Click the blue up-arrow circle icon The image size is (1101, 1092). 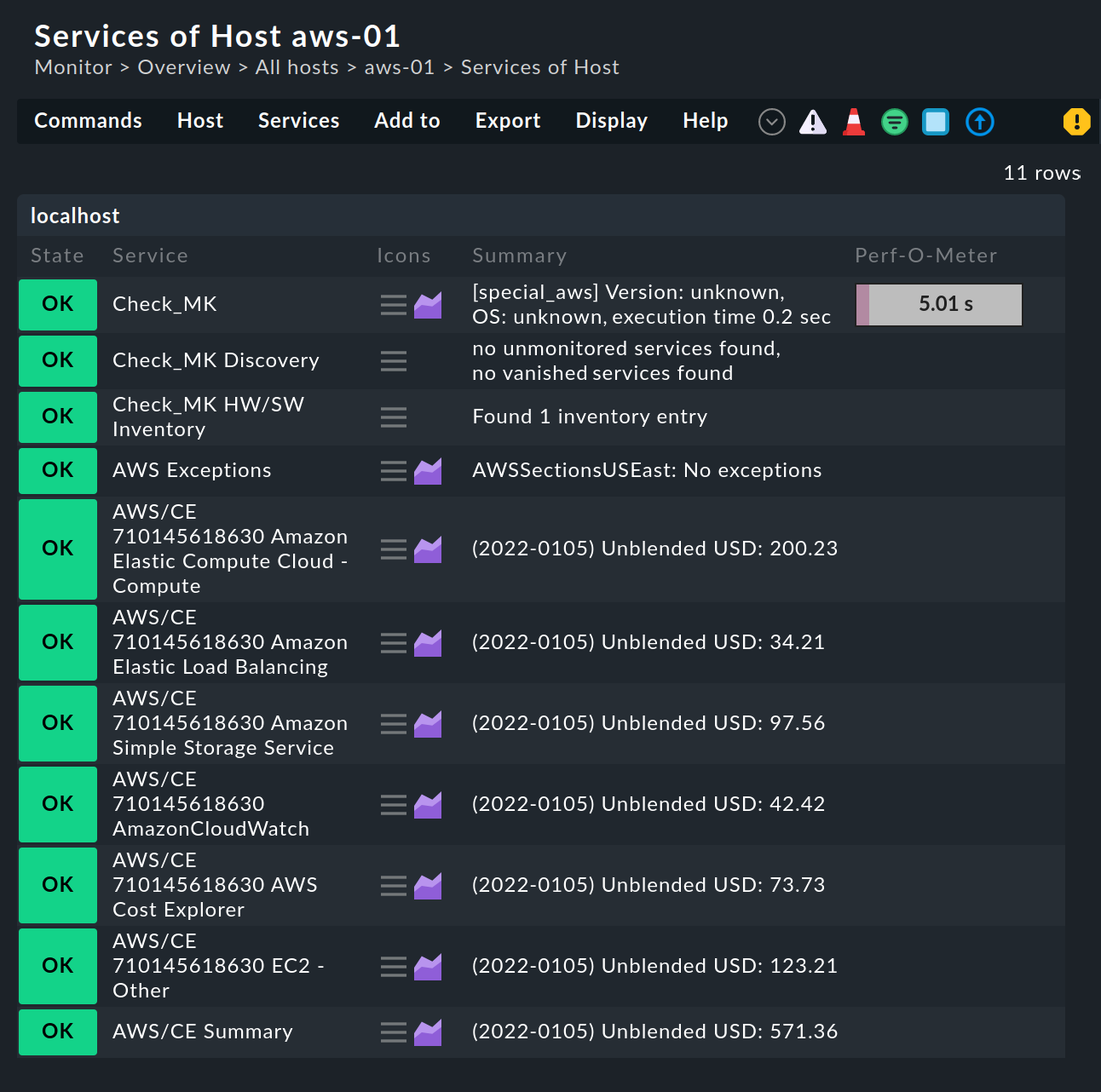coord(980,122)
